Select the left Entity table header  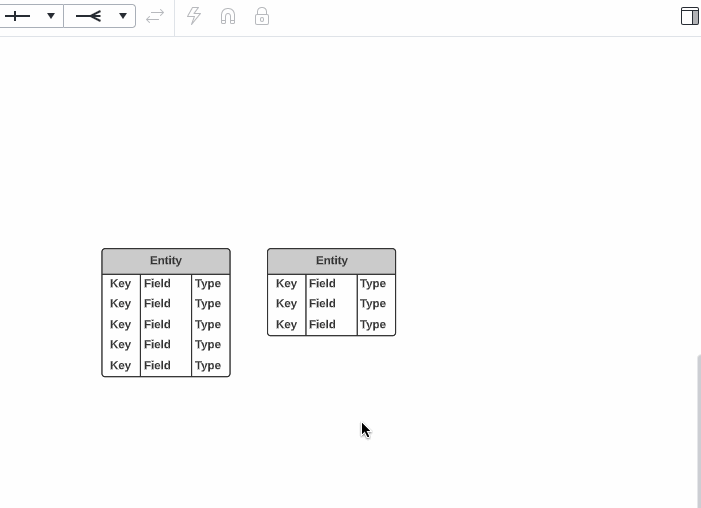pos(166,261)
